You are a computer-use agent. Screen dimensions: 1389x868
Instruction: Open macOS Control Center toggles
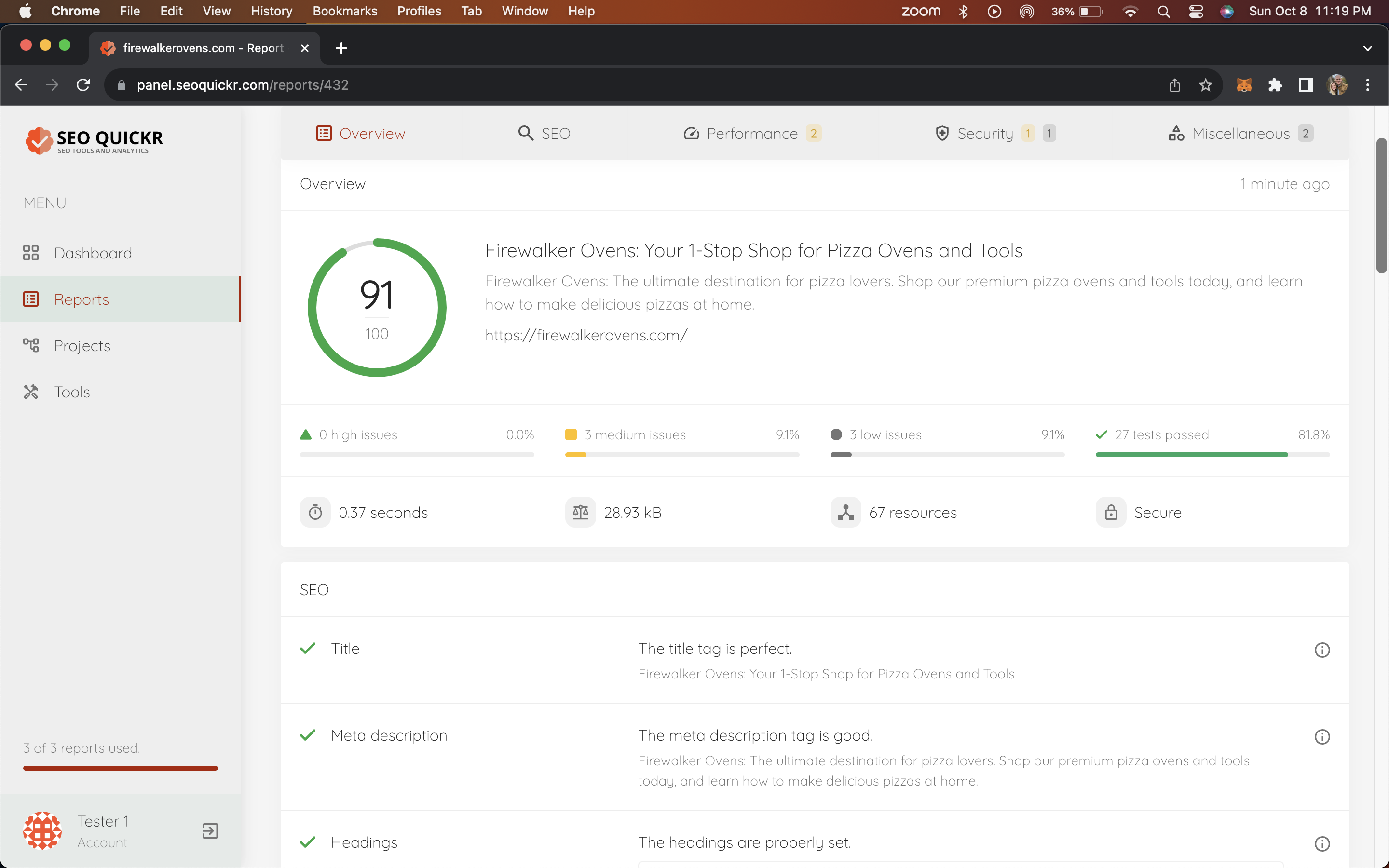(1196, 12)
